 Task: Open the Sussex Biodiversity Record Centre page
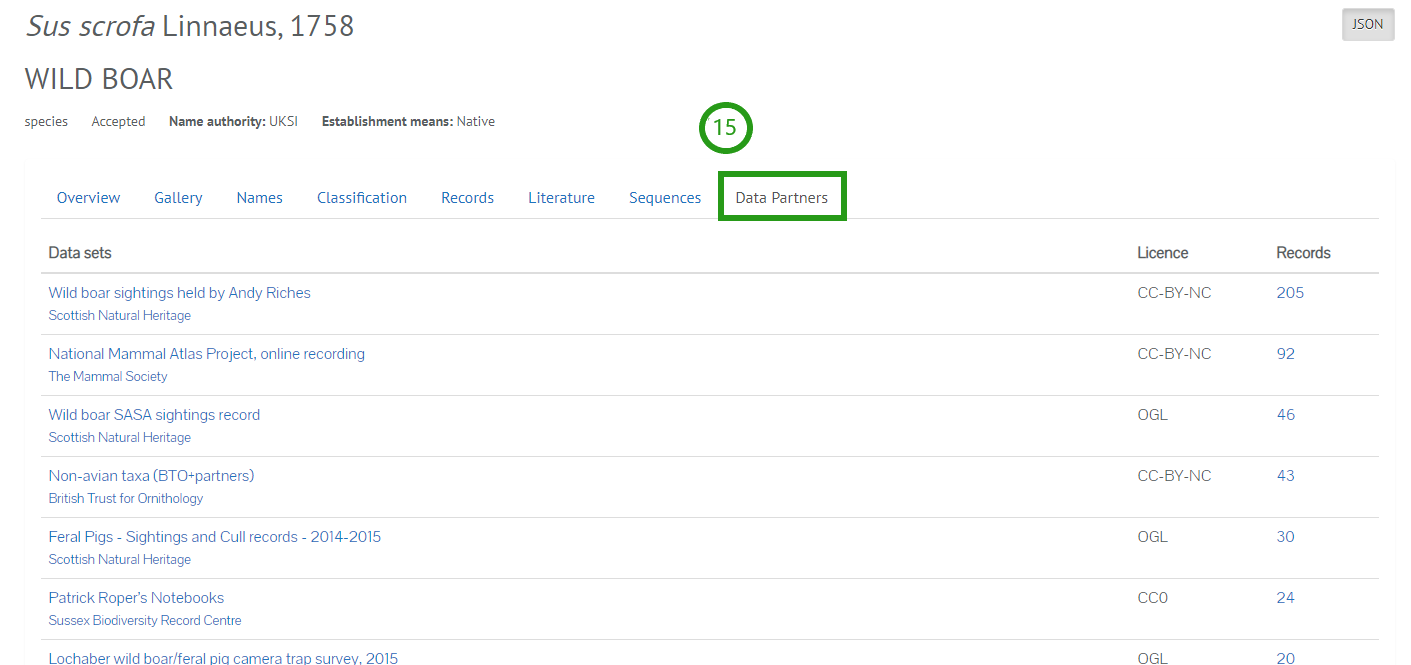point(144,620)
